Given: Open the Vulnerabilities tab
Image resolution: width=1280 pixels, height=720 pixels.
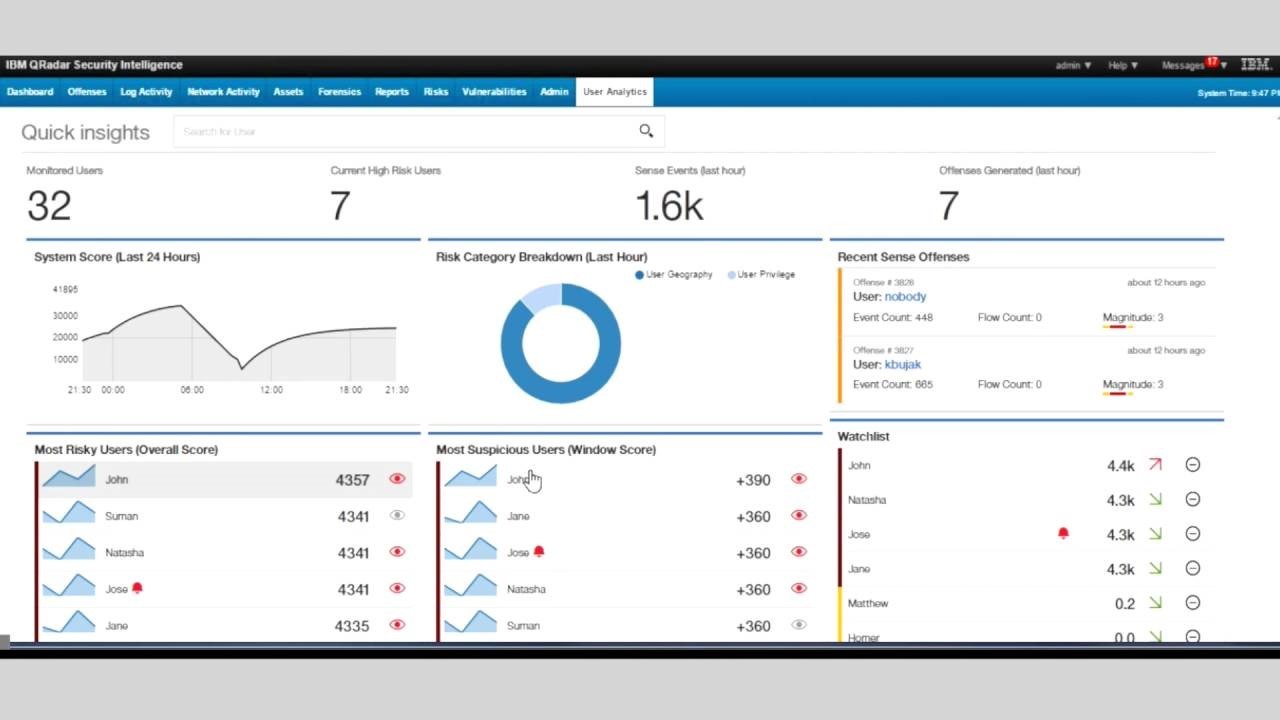Looking at the screenshot, I should (x=494, y=91).
